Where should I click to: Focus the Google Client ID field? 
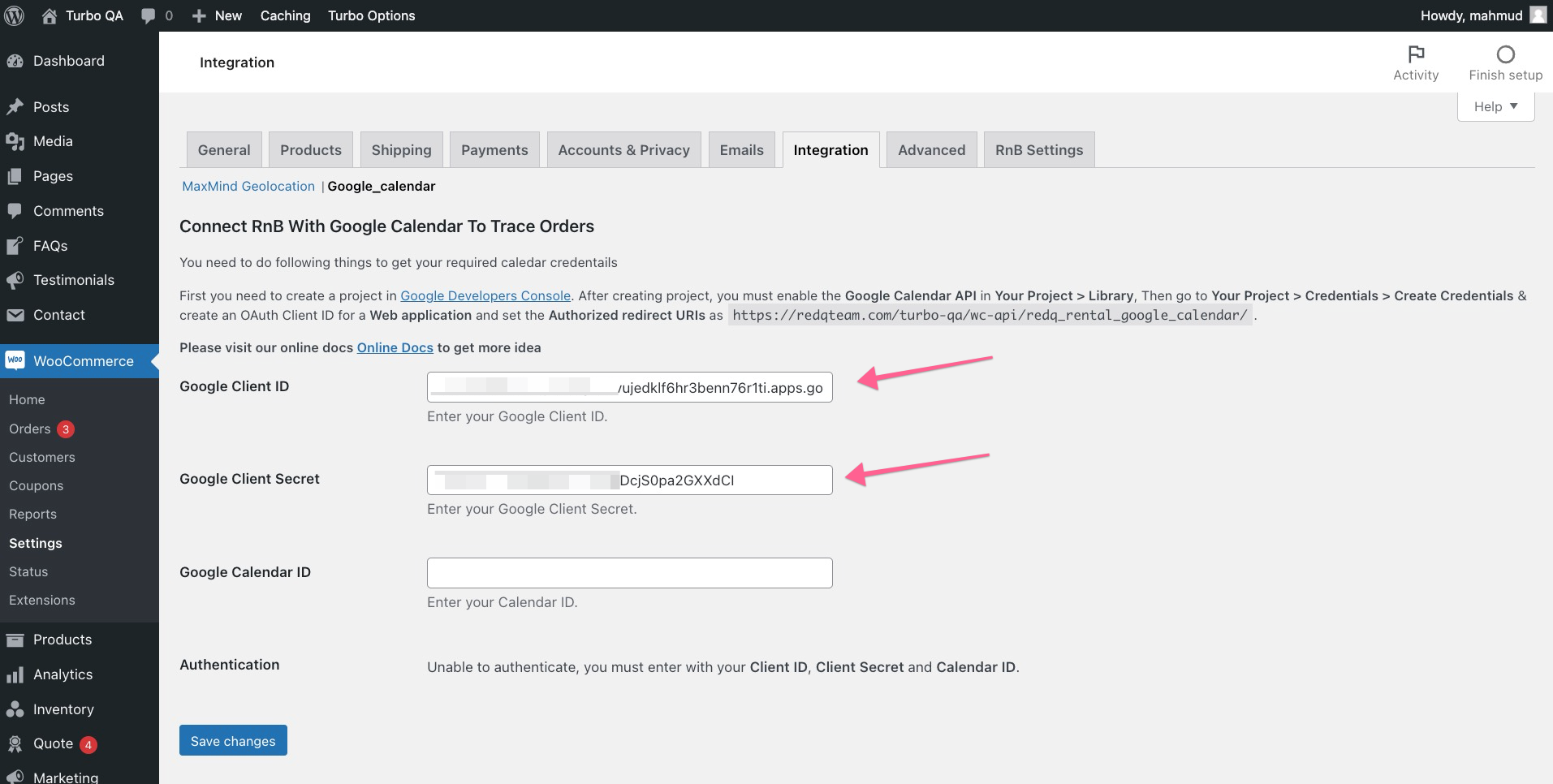pos(629,387)
